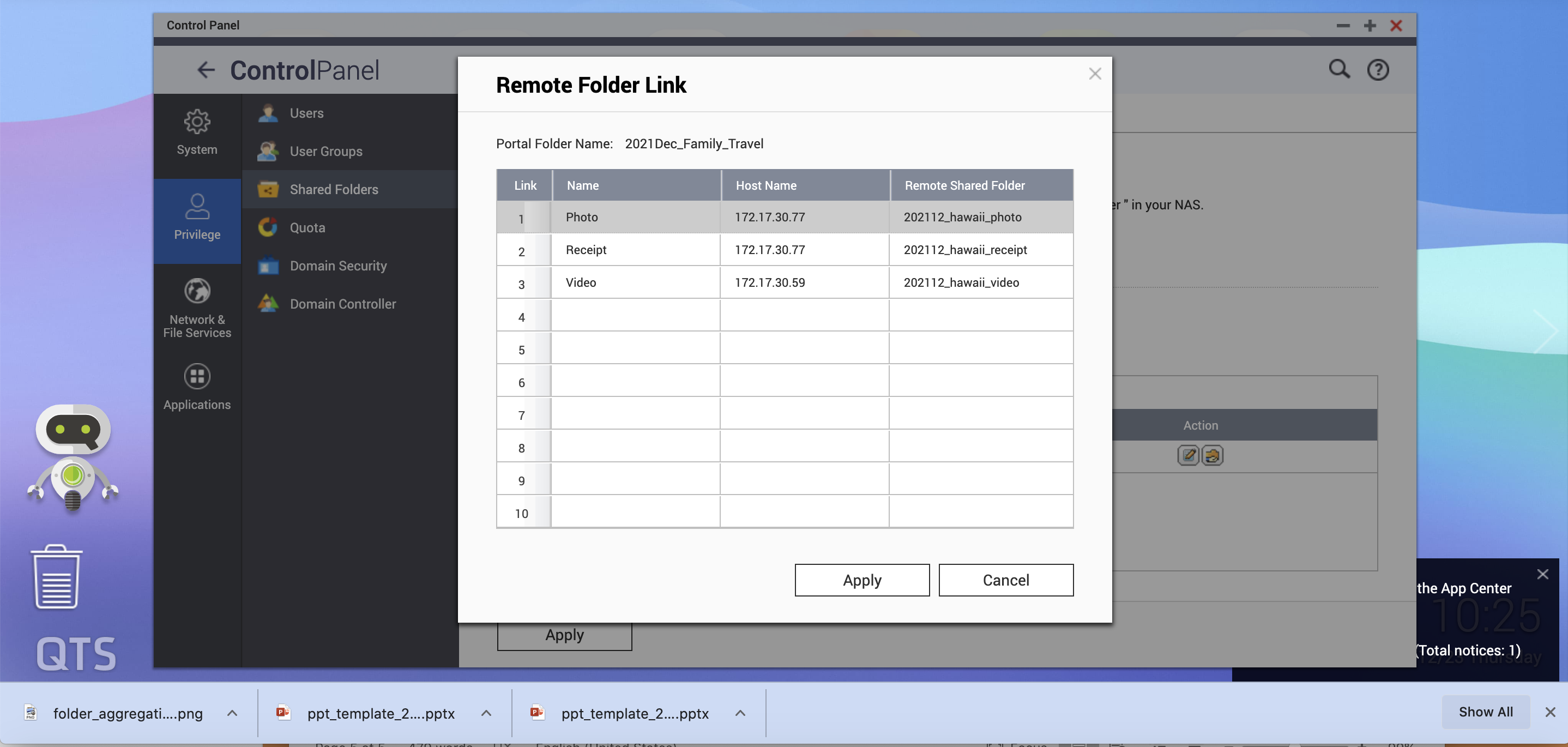Click host 172.17.30.77 in Receipt row
Viewport: 1568px width, 747px height.
point(805,250)
